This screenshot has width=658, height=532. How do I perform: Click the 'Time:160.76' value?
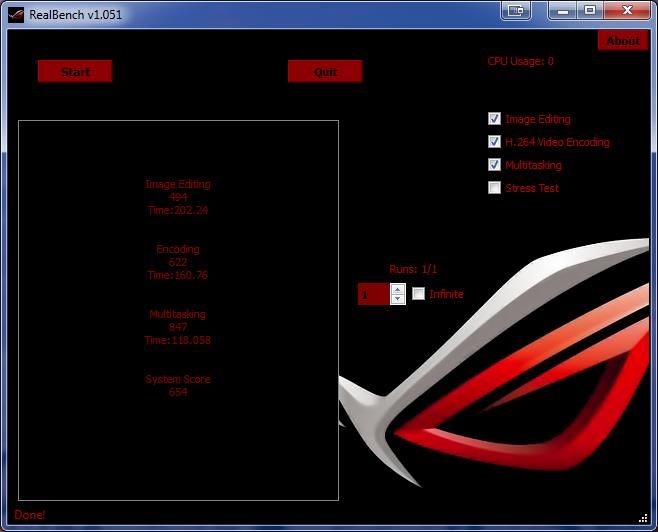178,275
